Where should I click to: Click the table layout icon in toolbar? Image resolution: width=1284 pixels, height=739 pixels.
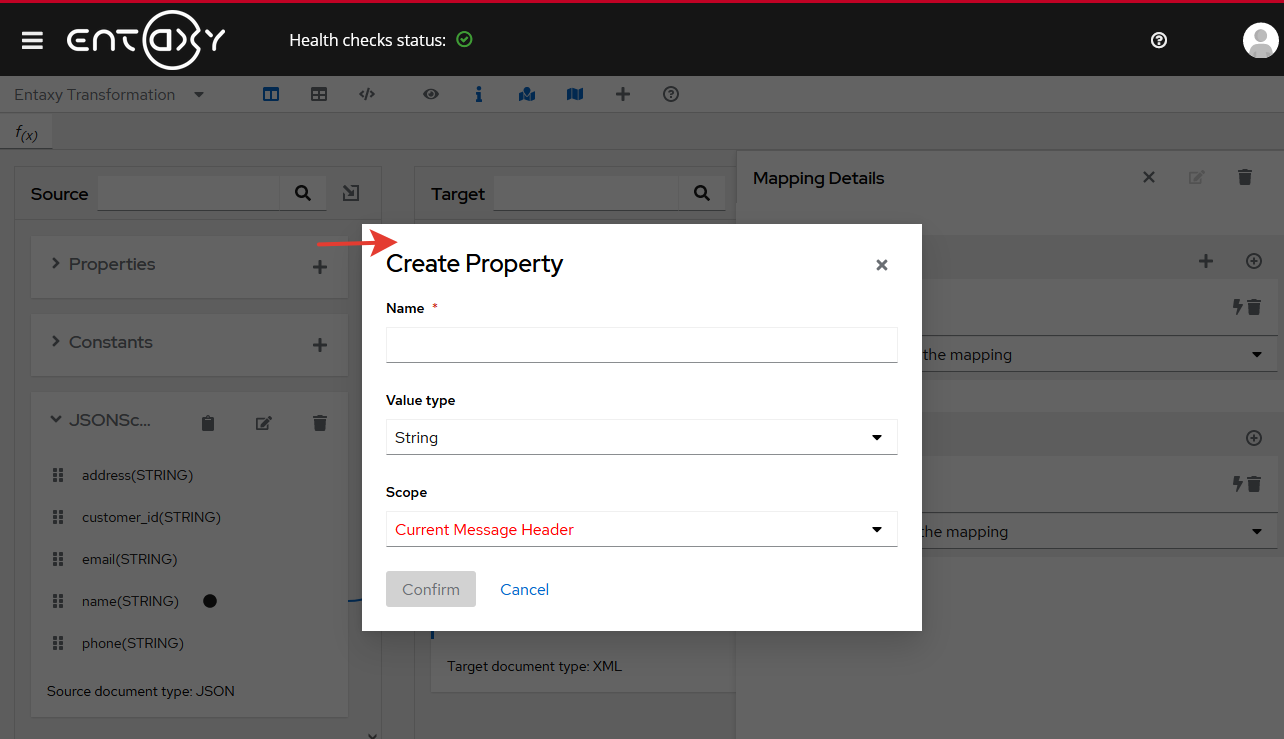pyautogui.click(x=319, y=94)
